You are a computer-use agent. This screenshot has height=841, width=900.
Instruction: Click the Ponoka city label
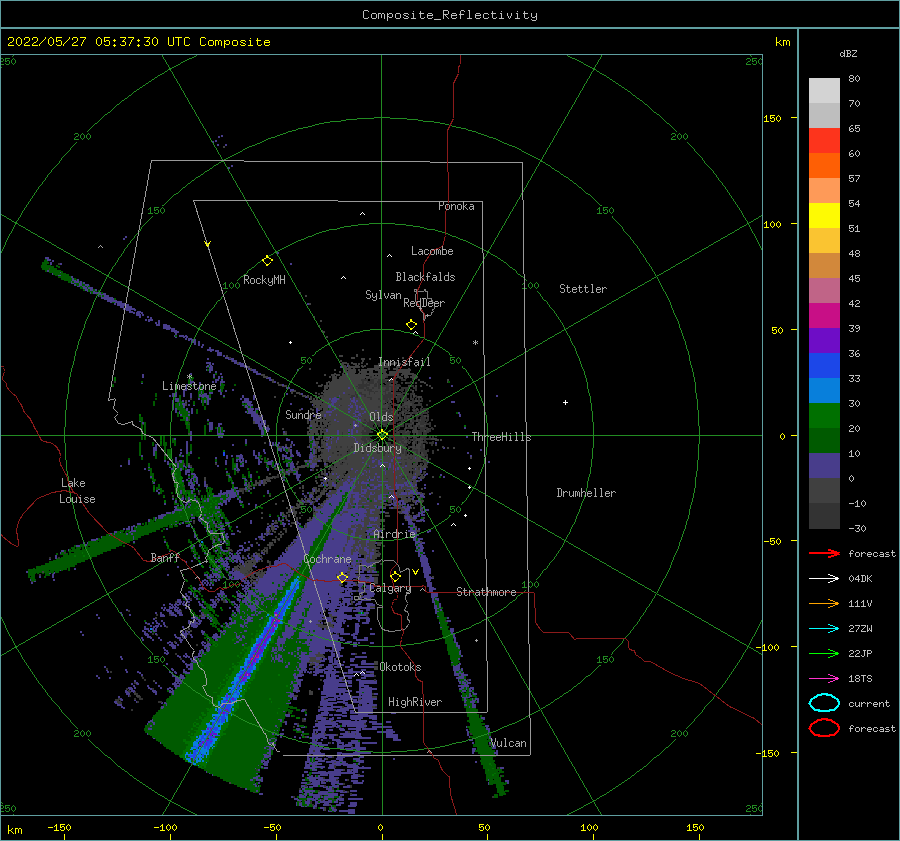point(456,206)
